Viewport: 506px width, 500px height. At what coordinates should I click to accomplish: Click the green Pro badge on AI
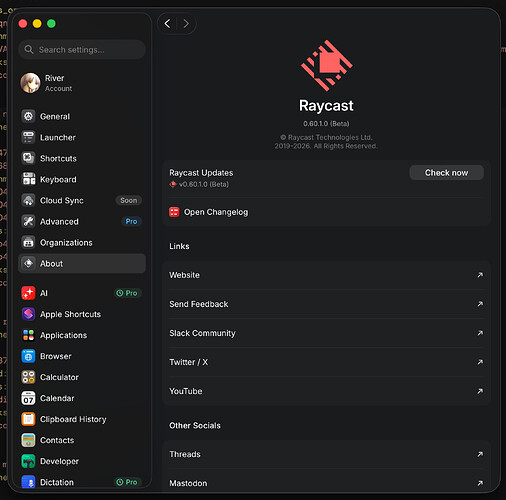(x=127, y=293)
